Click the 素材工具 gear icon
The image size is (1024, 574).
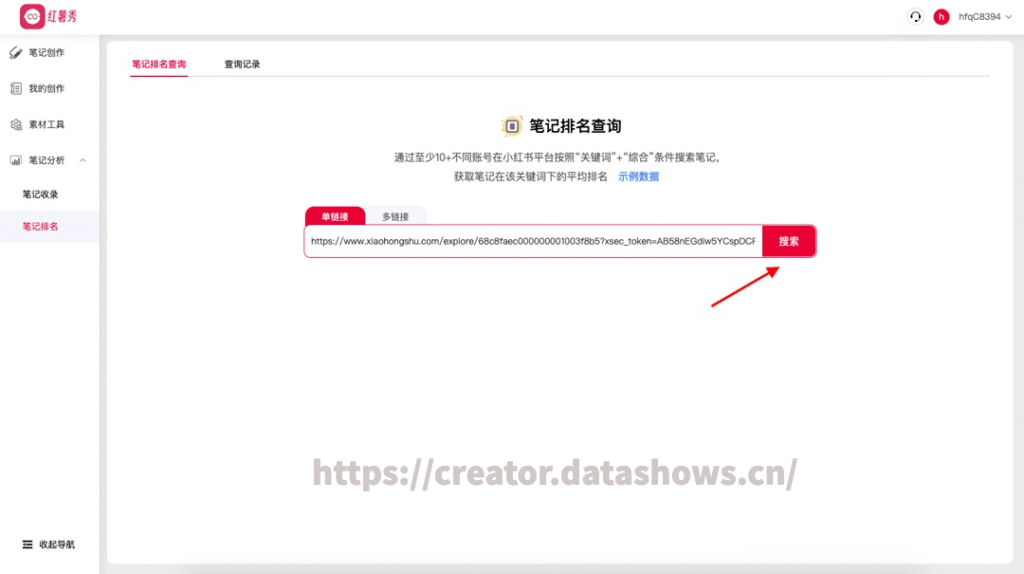pos(16,124)
